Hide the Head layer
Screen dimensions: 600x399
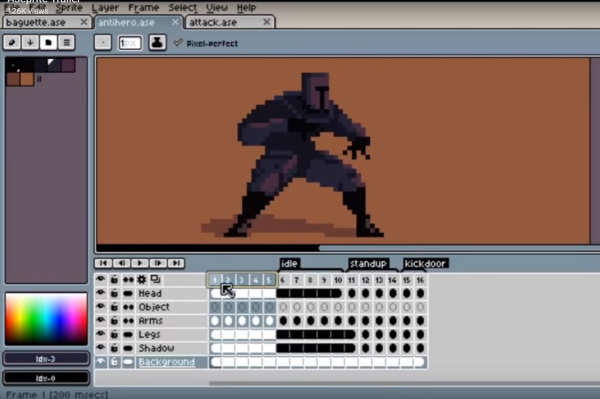tap(101, 293)
